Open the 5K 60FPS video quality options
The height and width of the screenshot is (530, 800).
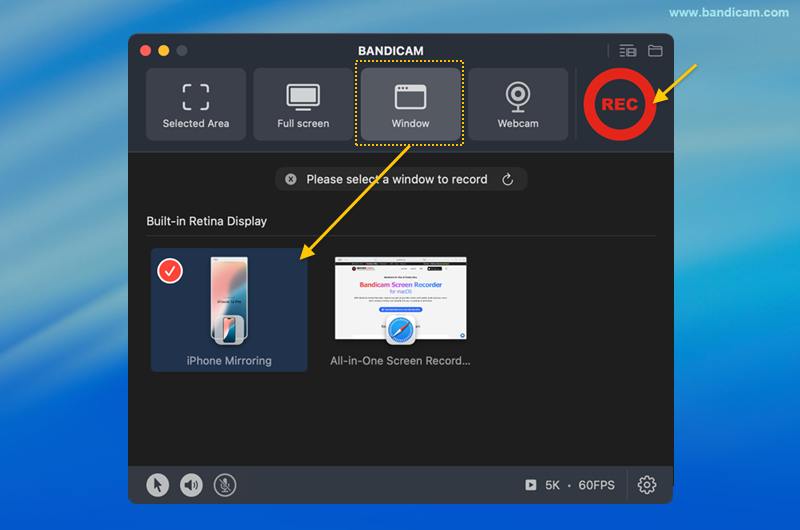click(580, 485)
